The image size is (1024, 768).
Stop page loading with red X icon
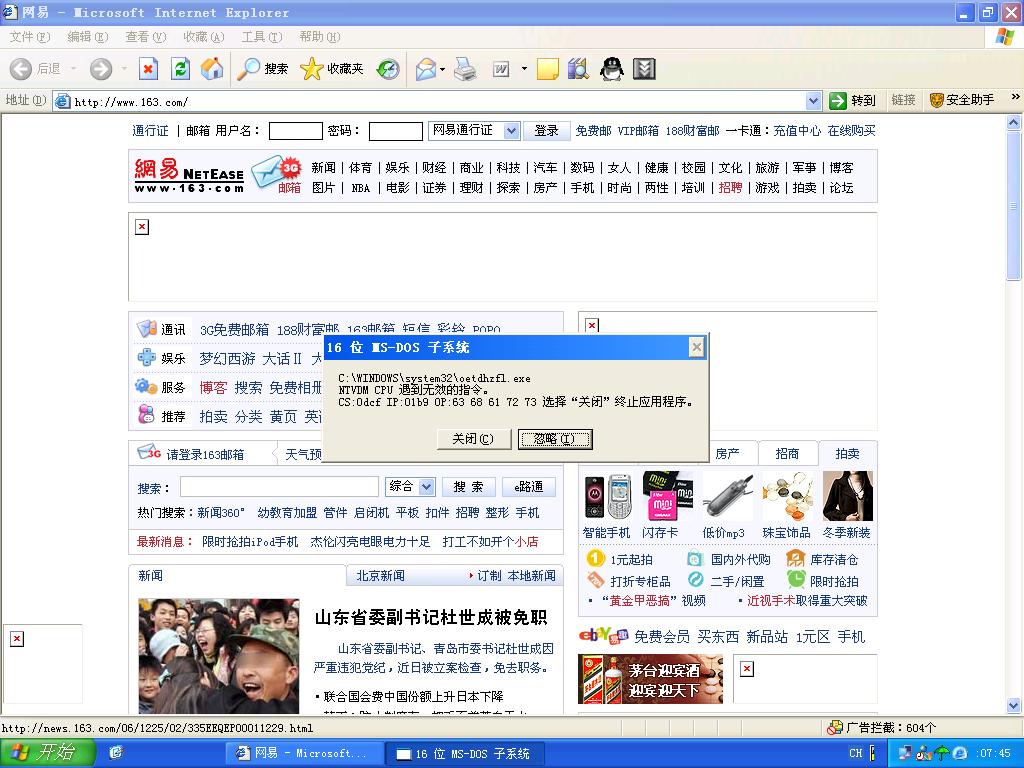point(149,69)
